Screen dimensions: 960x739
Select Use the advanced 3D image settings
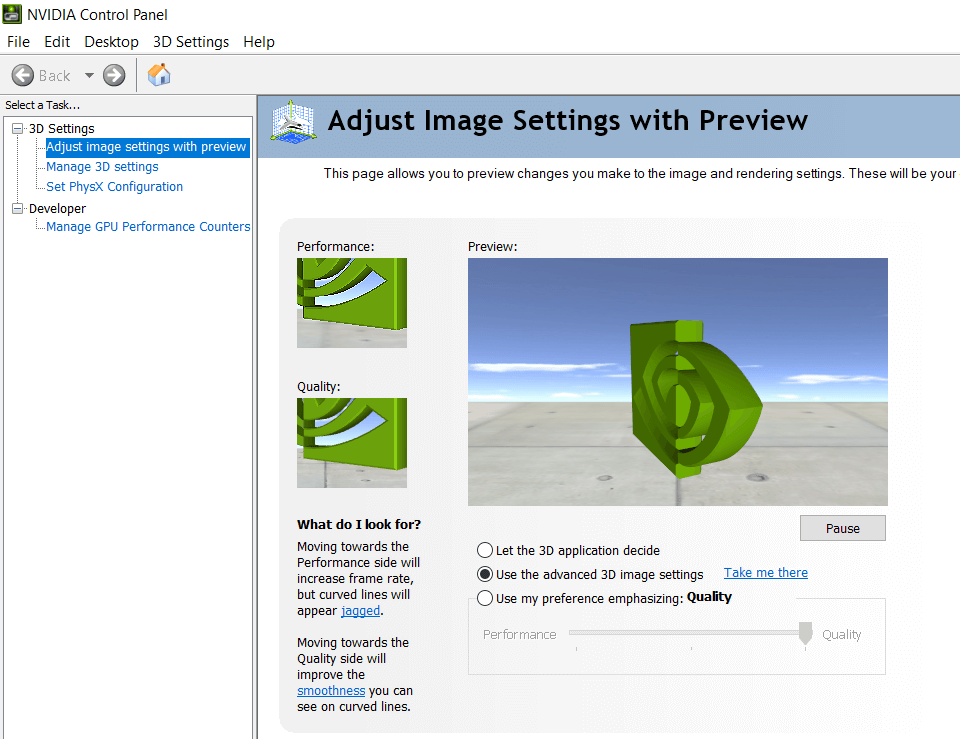pos(485,574)
